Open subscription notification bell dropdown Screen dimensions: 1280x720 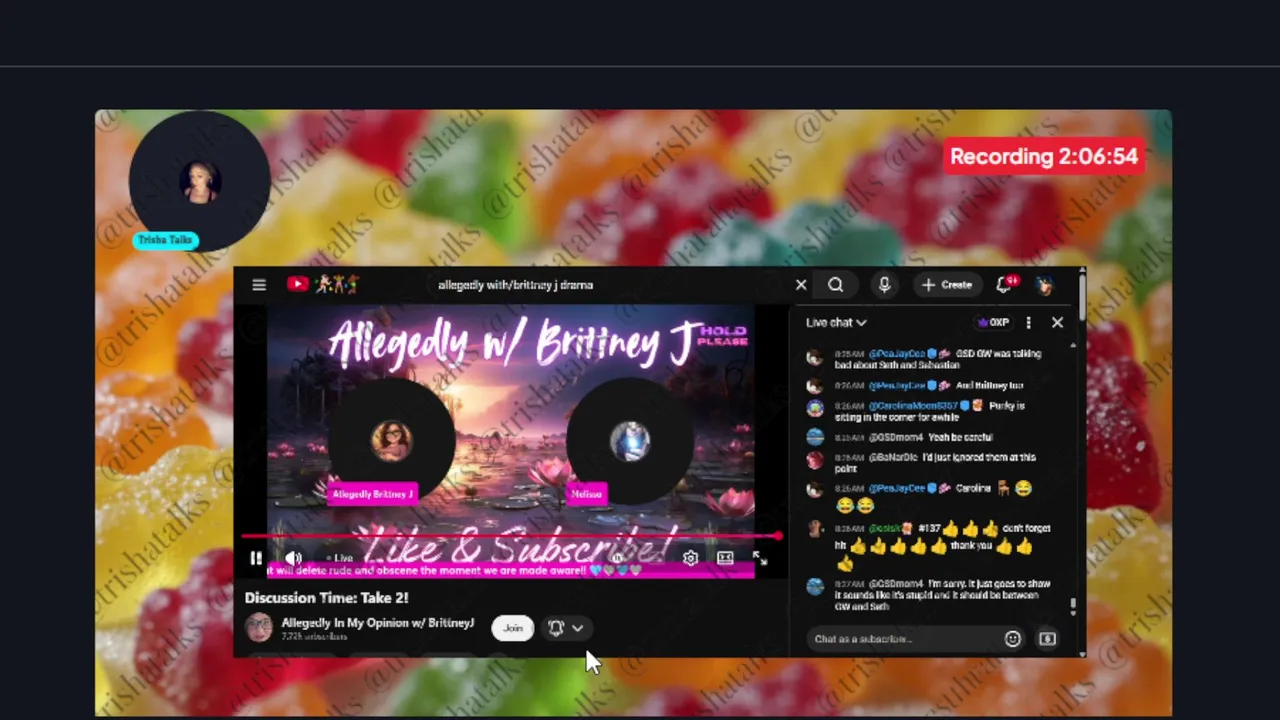[565, 628]
